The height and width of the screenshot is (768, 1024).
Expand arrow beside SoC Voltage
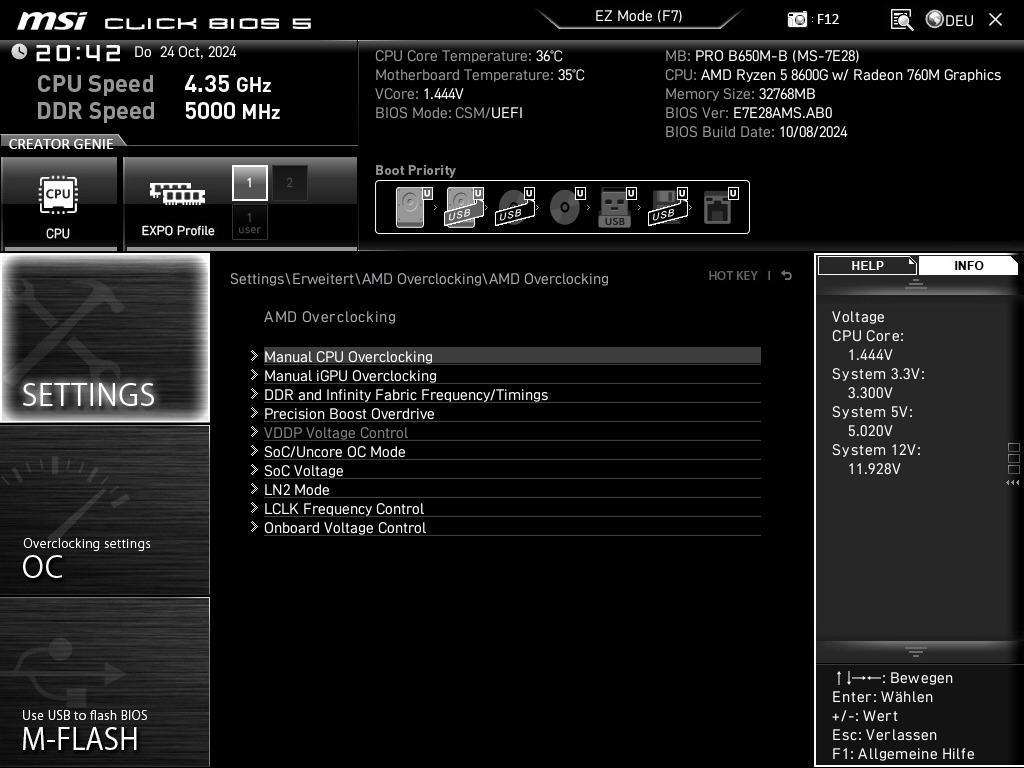pyautogui.click(x=254, y=470)
